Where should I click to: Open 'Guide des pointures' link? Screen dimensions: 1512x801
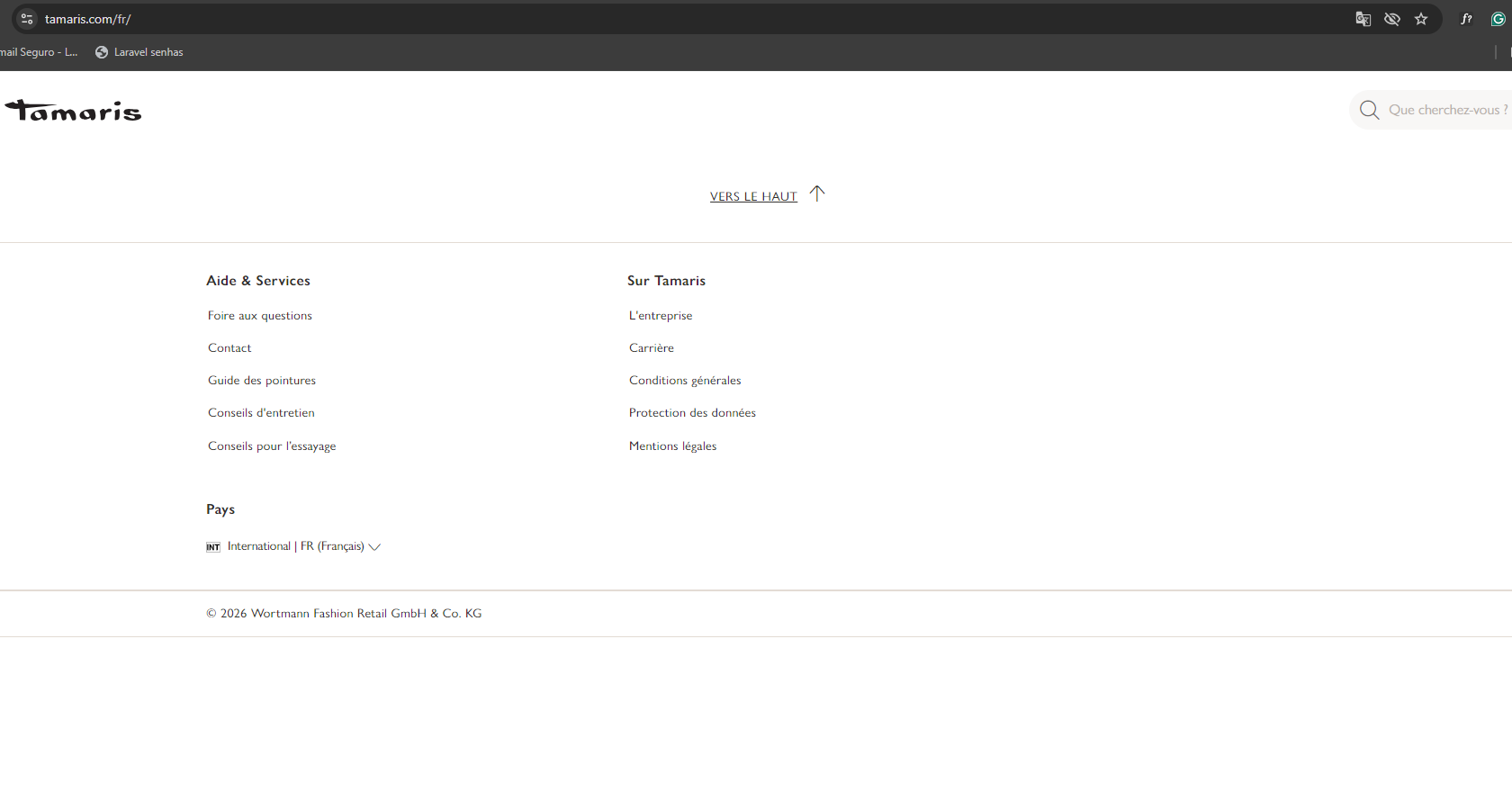[262, 381]
